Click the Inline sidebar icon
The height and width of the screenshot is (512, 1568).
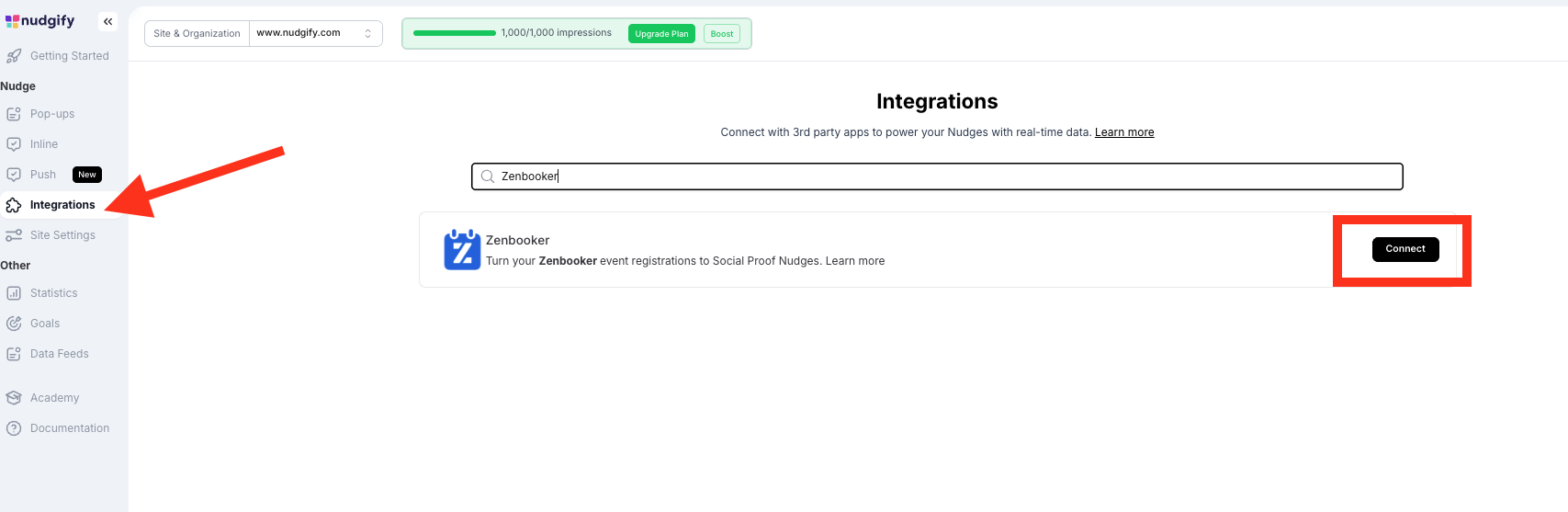click(x=14, y=144)
